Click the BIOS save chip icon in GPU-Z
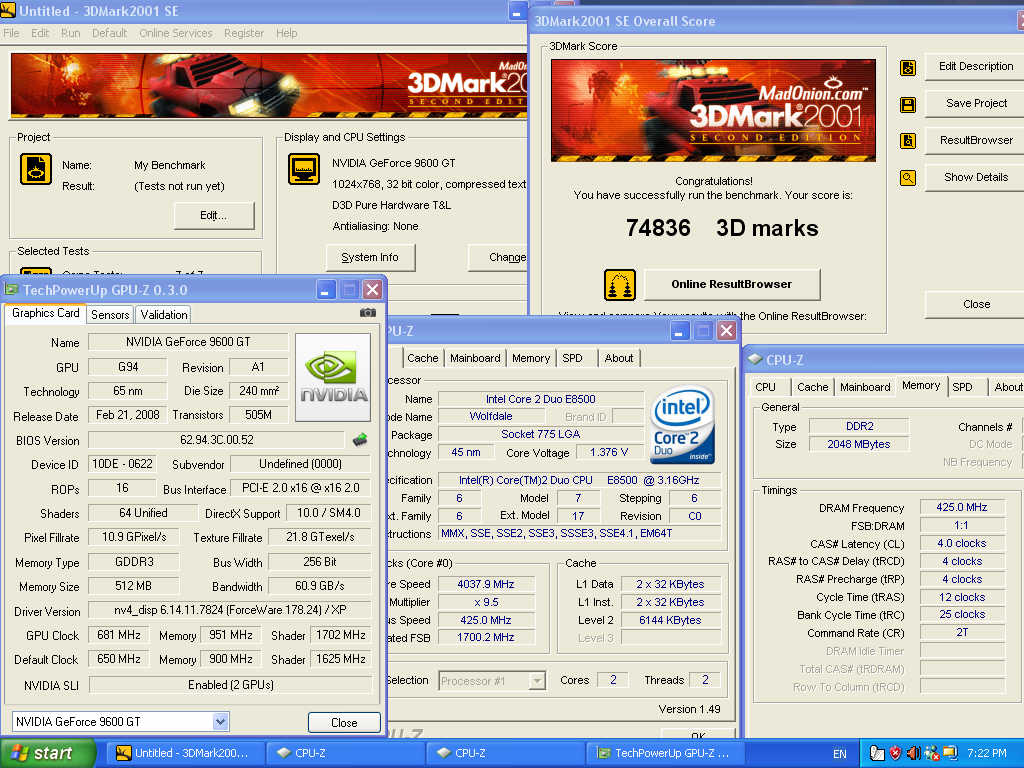 pyautogui.click(x=360, y=440)
